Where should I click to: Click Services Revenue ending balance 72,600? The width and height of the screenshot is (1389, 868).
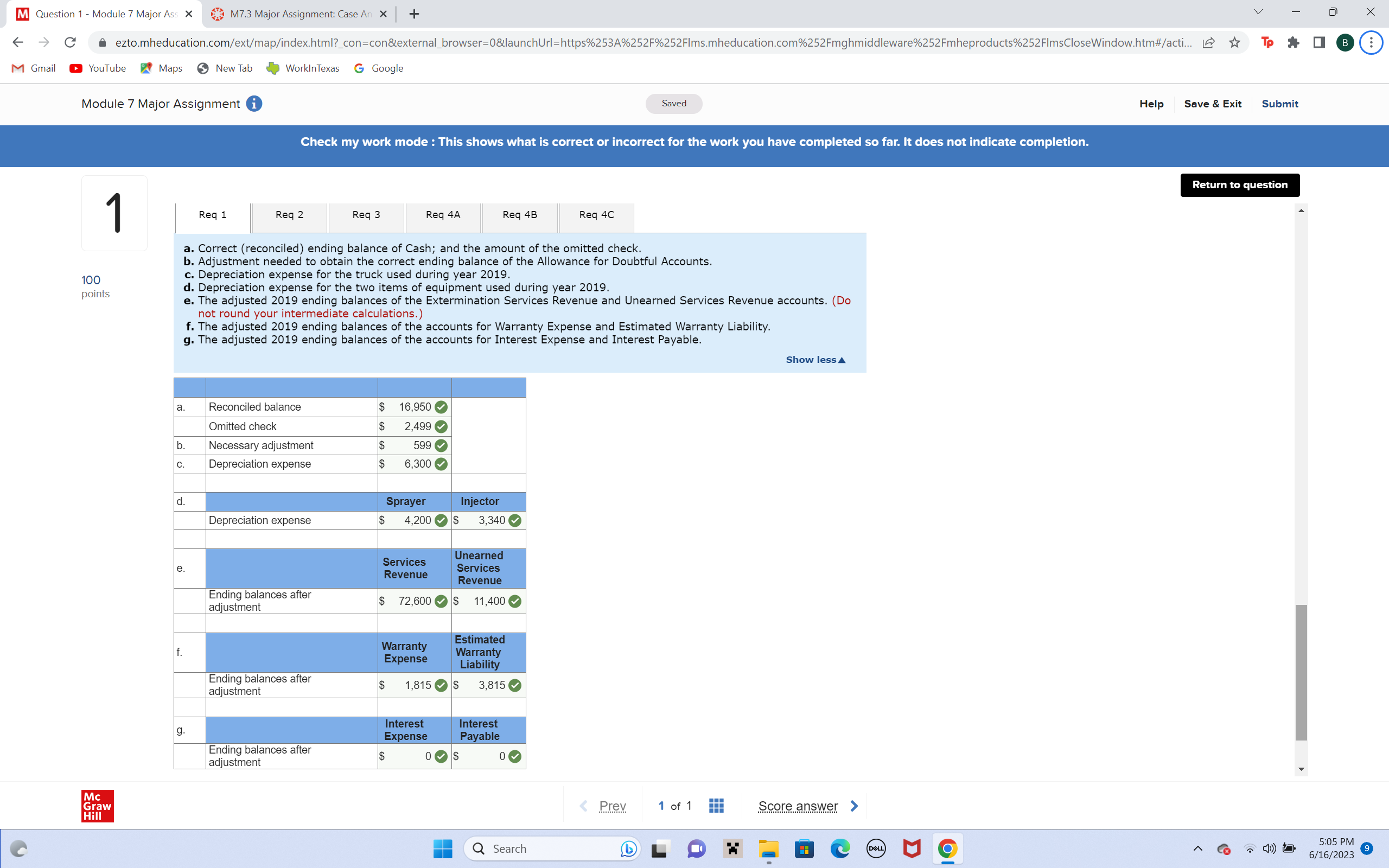pos(415,601)
